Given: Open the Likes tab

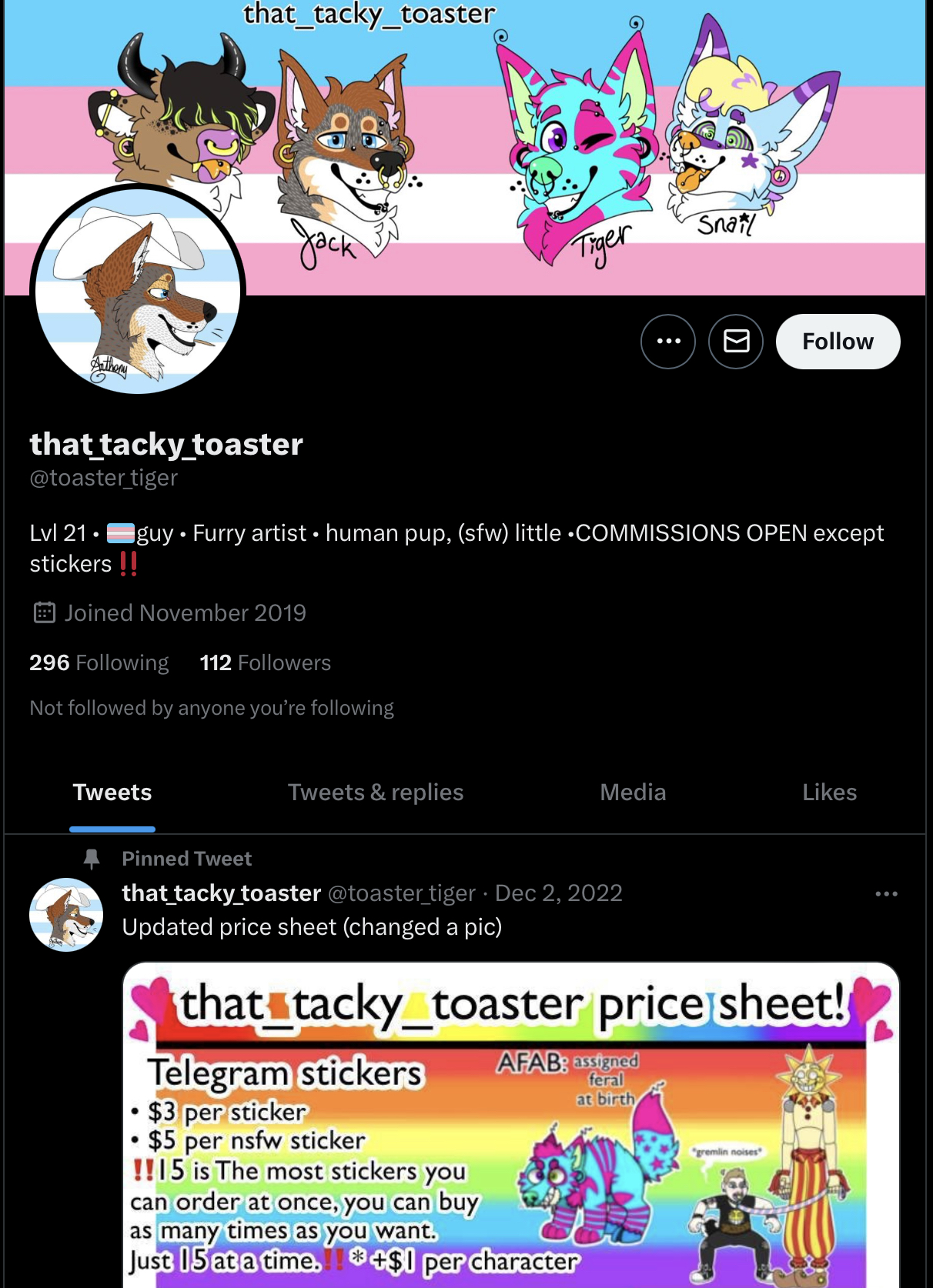Looking at the screenshot, I should coord(829,792).
